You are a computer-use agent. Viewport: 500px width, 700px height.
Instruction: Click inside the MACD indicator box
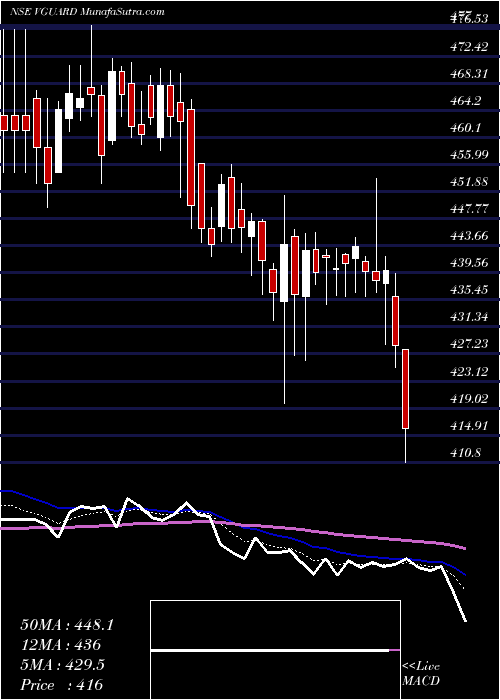tap(275, 650)
